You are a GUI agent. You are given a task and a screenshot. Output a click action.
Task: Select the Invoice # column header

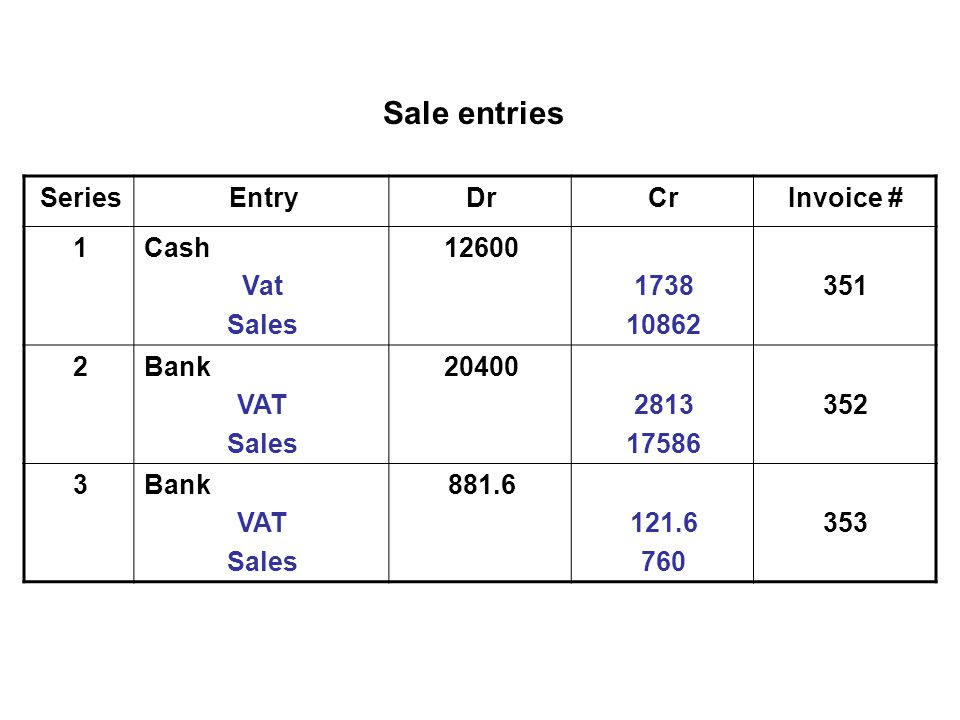[x=845, y=198]
